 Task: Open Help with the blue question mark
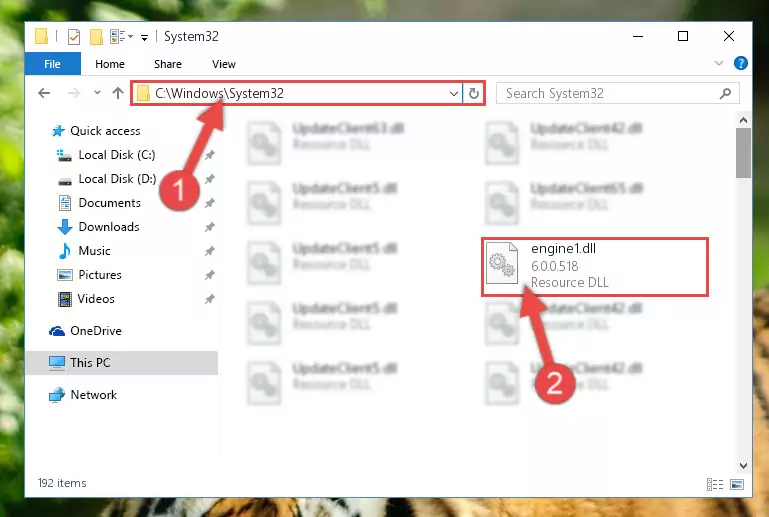[741, 63]
